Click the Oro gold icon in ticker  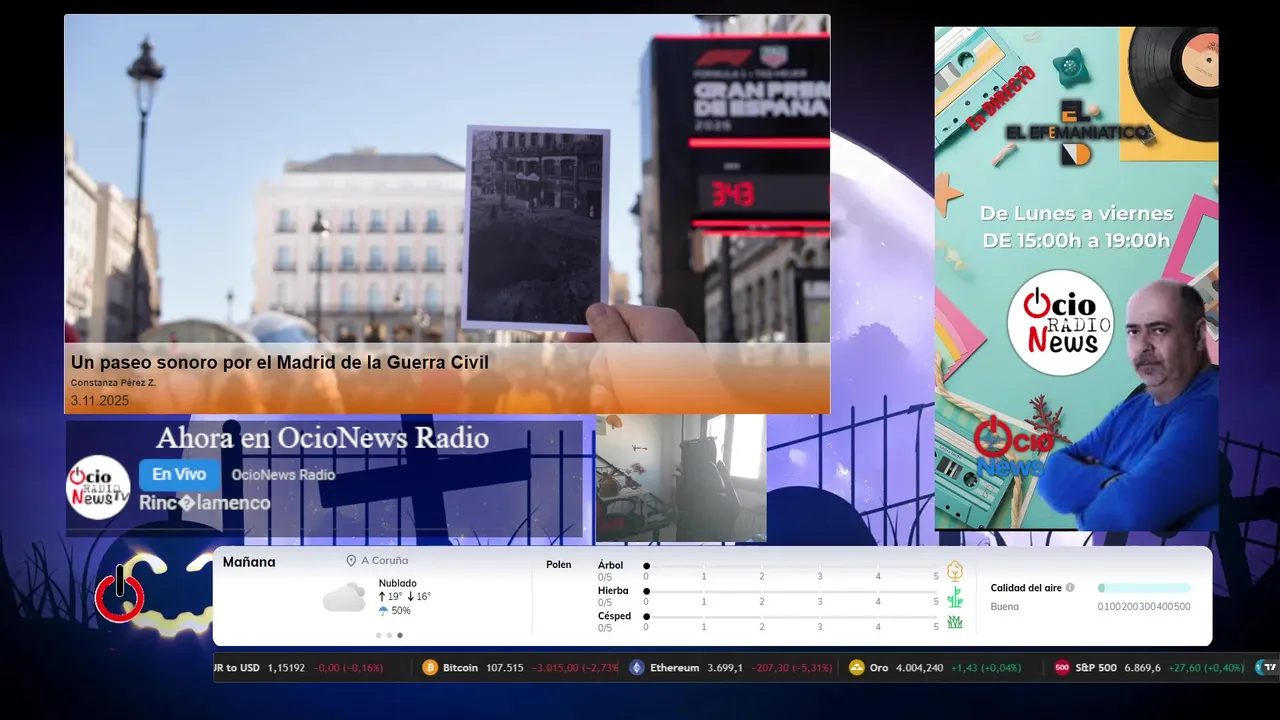pos(856,668)
